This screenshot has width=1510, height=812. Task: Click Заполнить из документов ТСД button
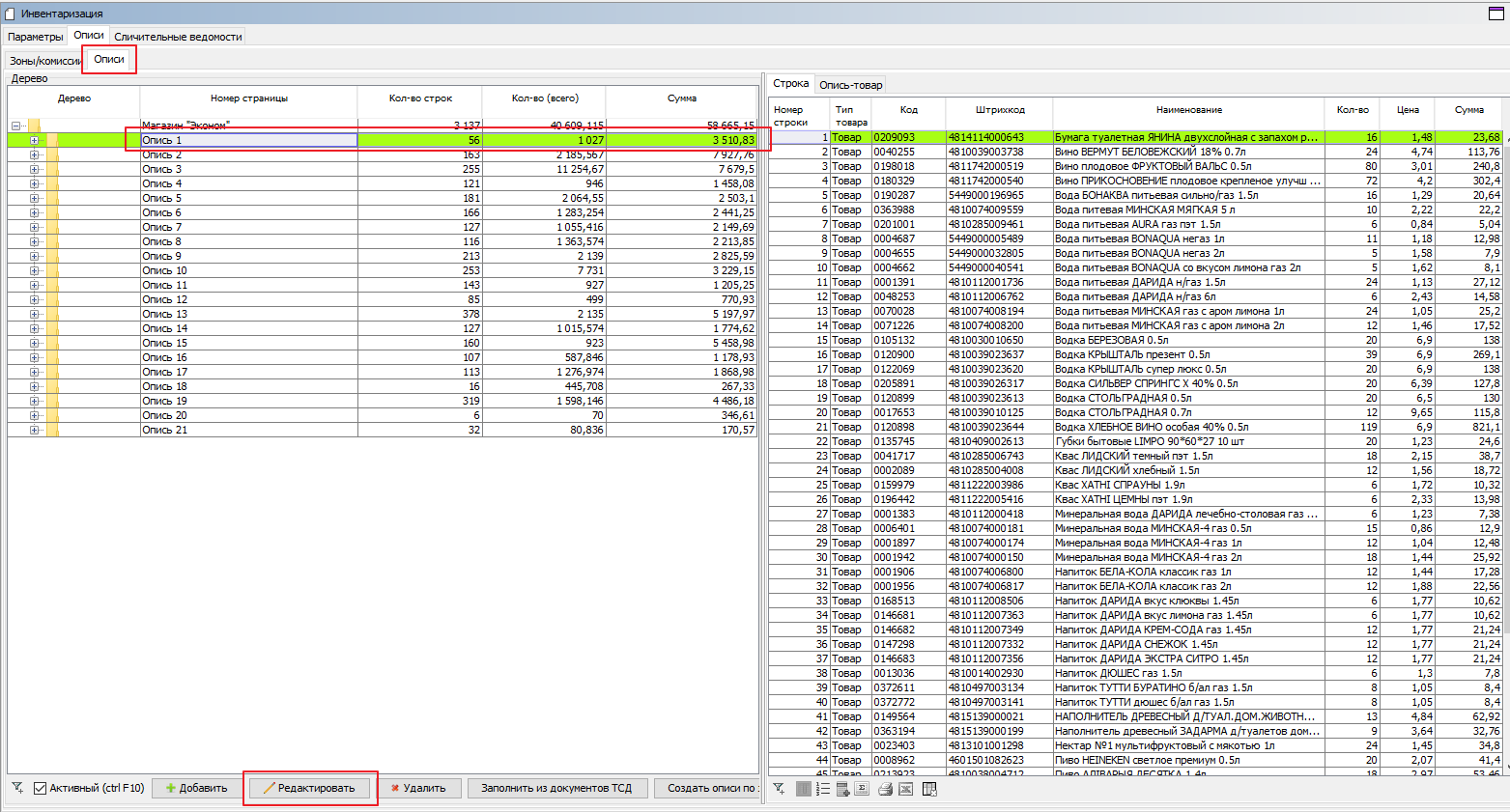pyautogui.click(x=556, y=788)
